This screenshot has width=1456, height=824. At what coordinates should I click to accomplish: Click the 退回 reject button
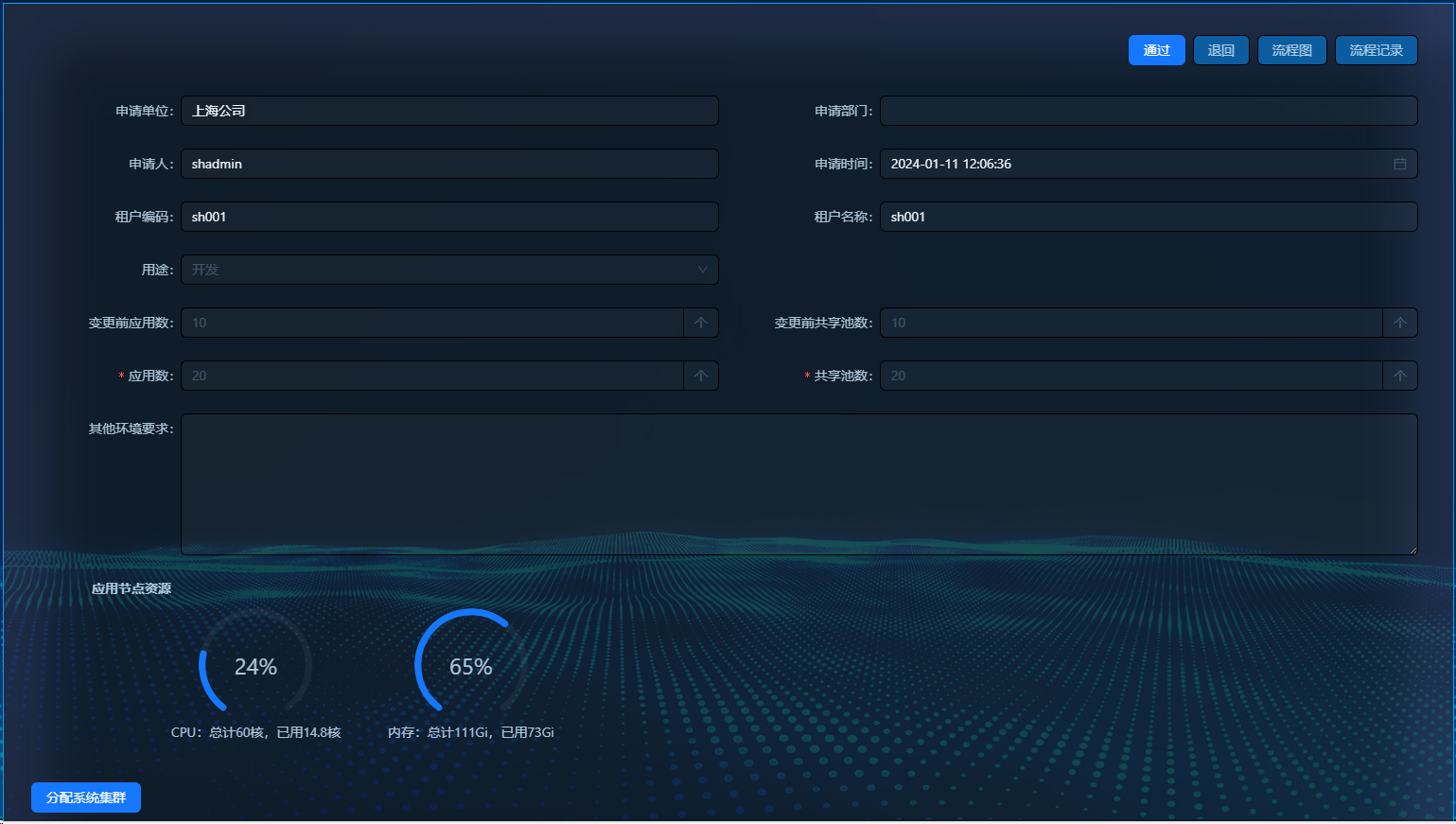[x=1221, y=50]
